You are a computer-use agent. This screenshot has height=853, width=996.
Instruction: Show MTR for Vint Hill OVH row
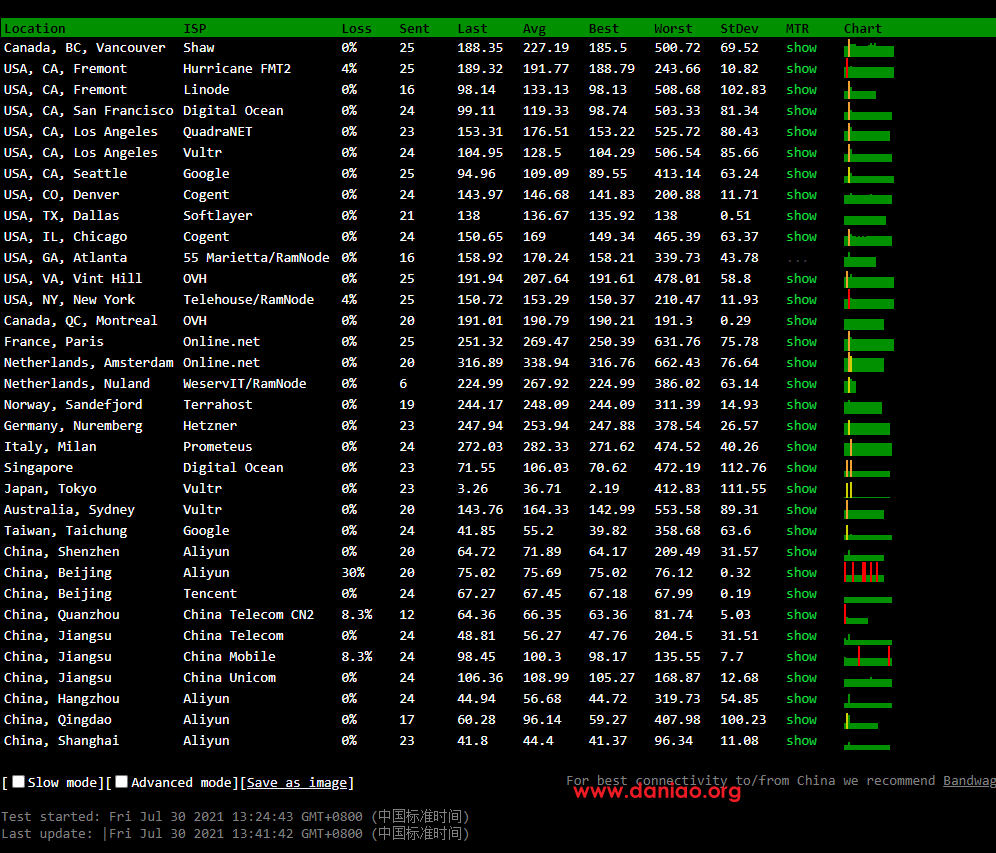tap(801, 278)
